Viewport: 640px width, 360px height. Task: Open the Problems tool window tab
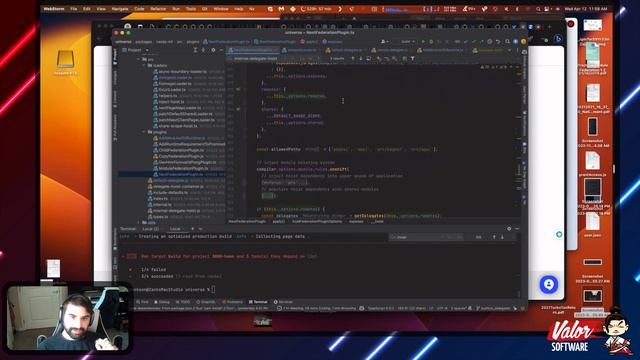tap(233, 302)
